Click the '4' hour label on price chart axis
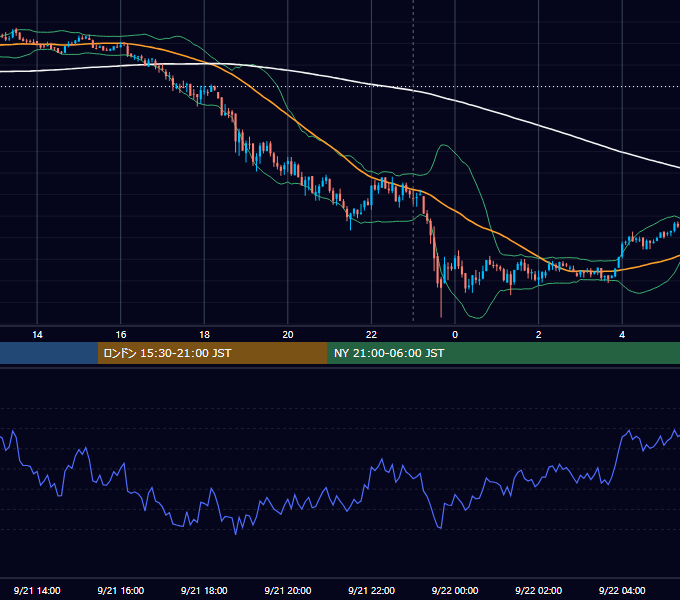The height and width of the screenshot is (600, 680). 622,335
